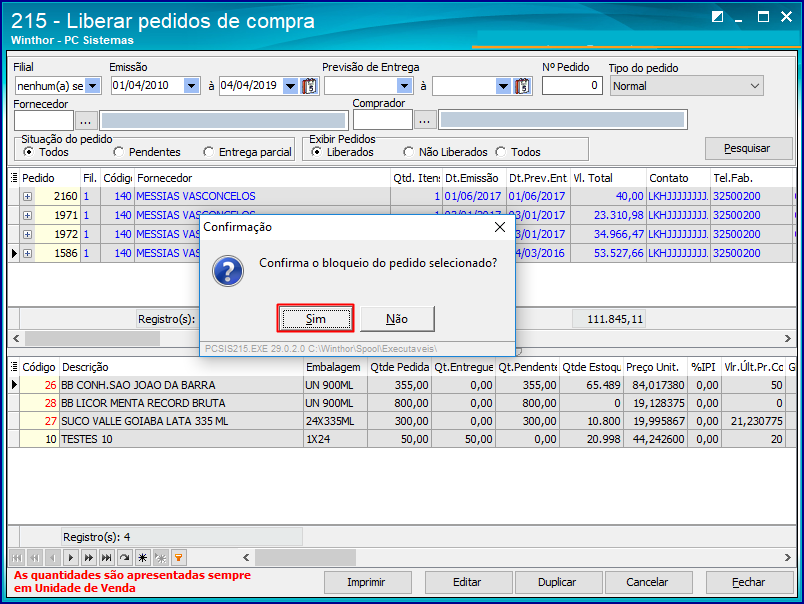
Task: Open Emissão end date dropdown arrow
Action: (290, 86)
